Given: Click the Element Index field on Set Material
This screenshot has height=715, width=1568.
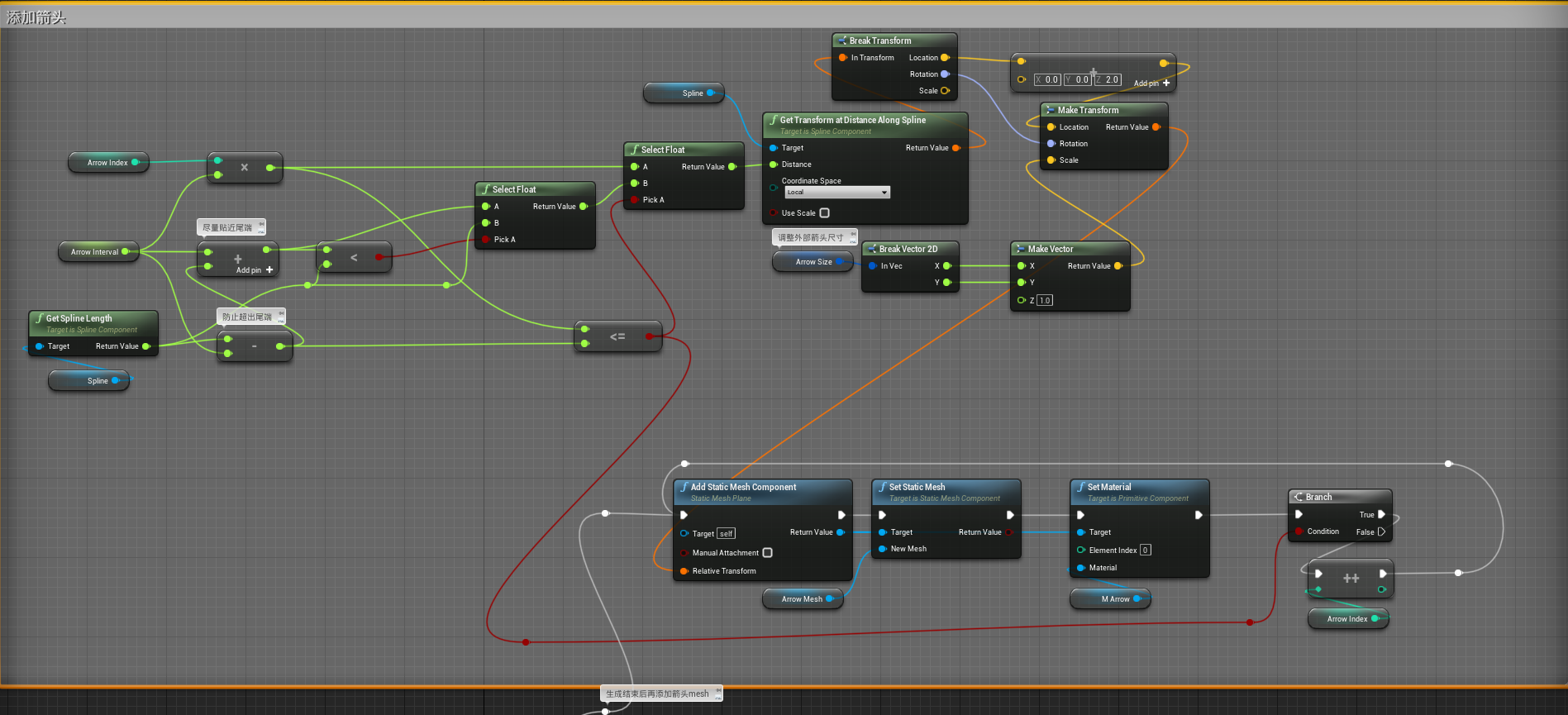Looking at the screenshot, I should 1145,550.
